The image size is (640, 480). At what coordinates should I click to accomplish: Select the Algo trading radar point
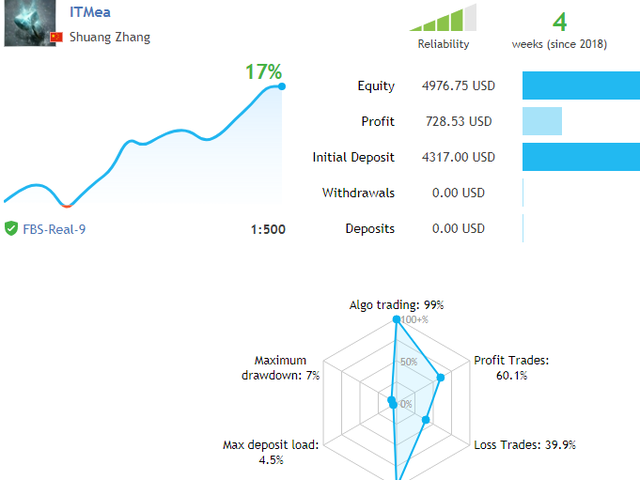click(396, 319)
